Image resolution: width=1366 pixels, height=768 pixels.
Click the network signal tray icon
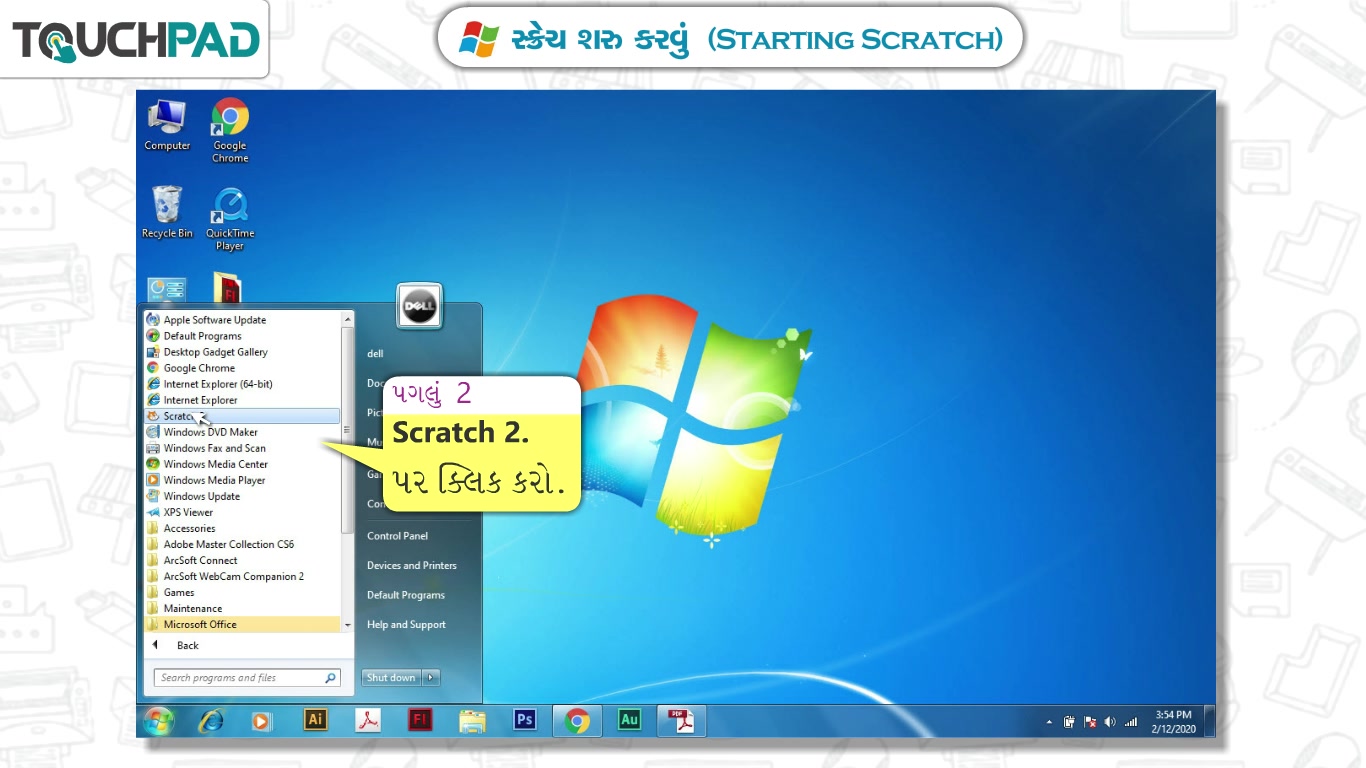point(1131,721)
